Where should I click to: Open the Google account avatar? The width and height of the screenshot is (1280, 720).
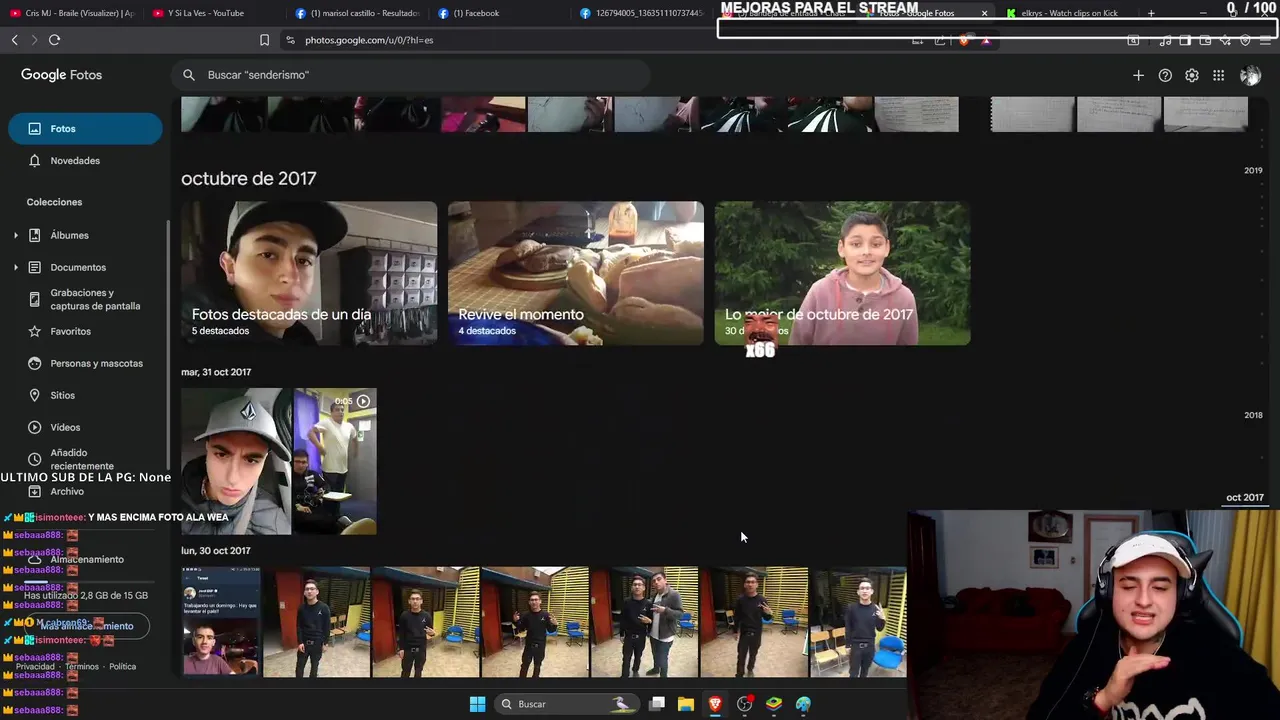[x=1250, y=75]
